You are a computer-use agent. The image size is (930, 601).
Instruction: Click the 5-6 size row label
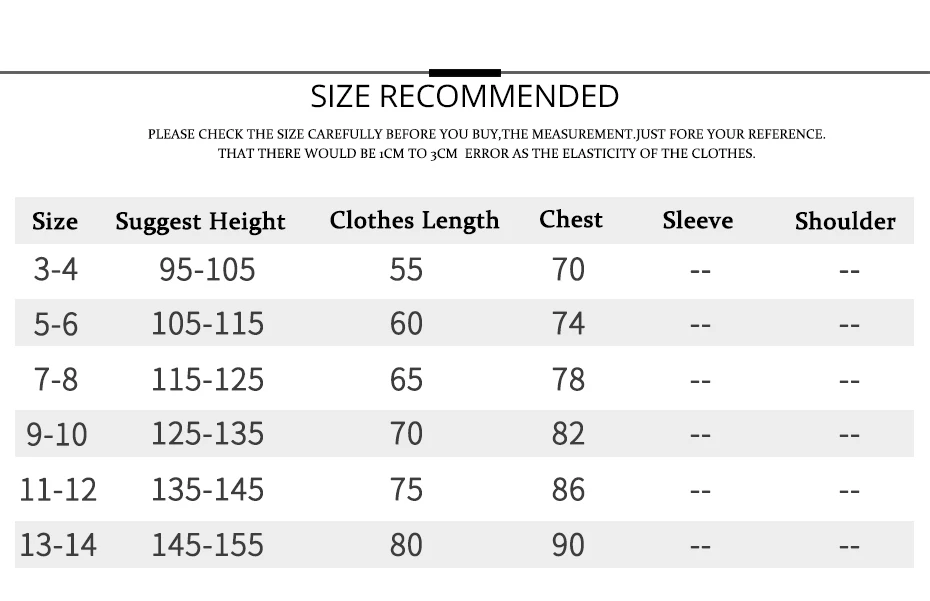coord(56,325)
